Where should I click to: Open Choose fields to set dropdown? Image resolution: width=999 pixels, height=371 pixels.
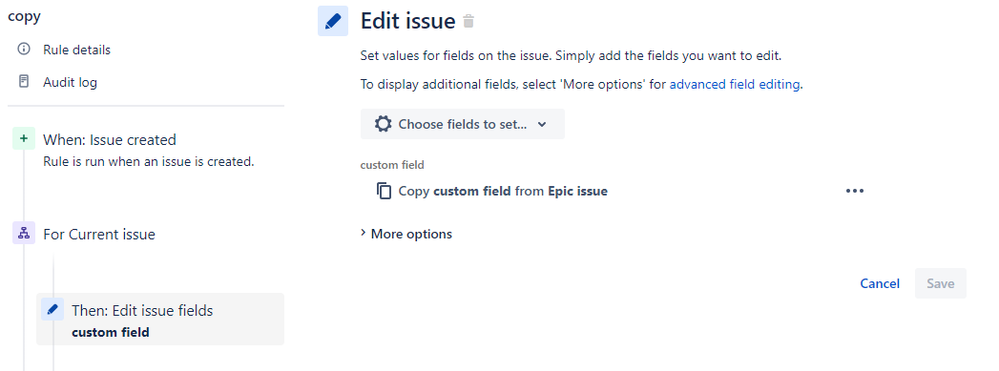click(x=463, y=124)
